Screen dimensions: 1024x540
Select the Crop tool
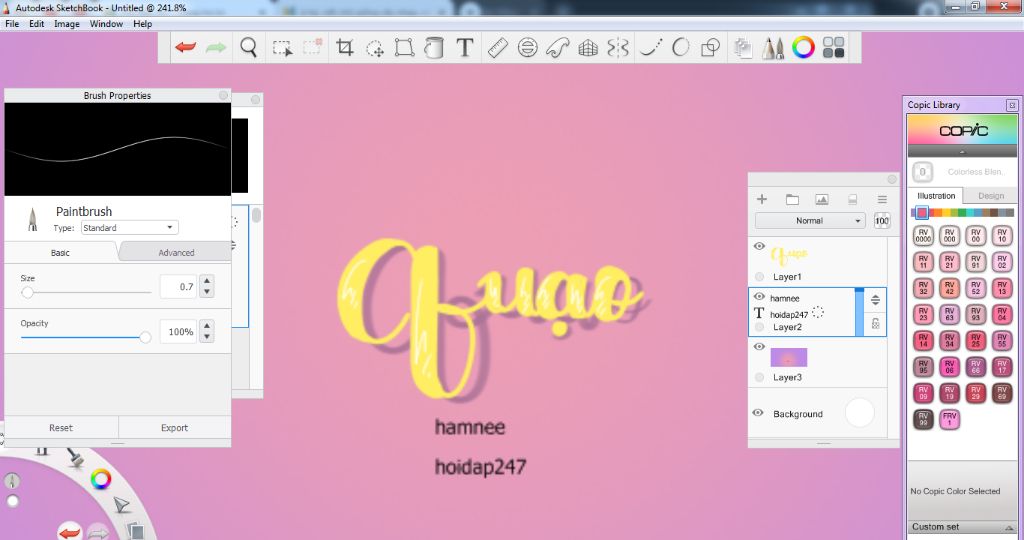coord(345,48)
